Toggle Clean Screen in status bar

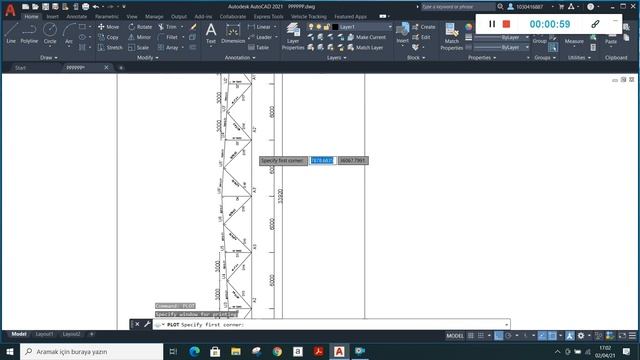point(622,336)
